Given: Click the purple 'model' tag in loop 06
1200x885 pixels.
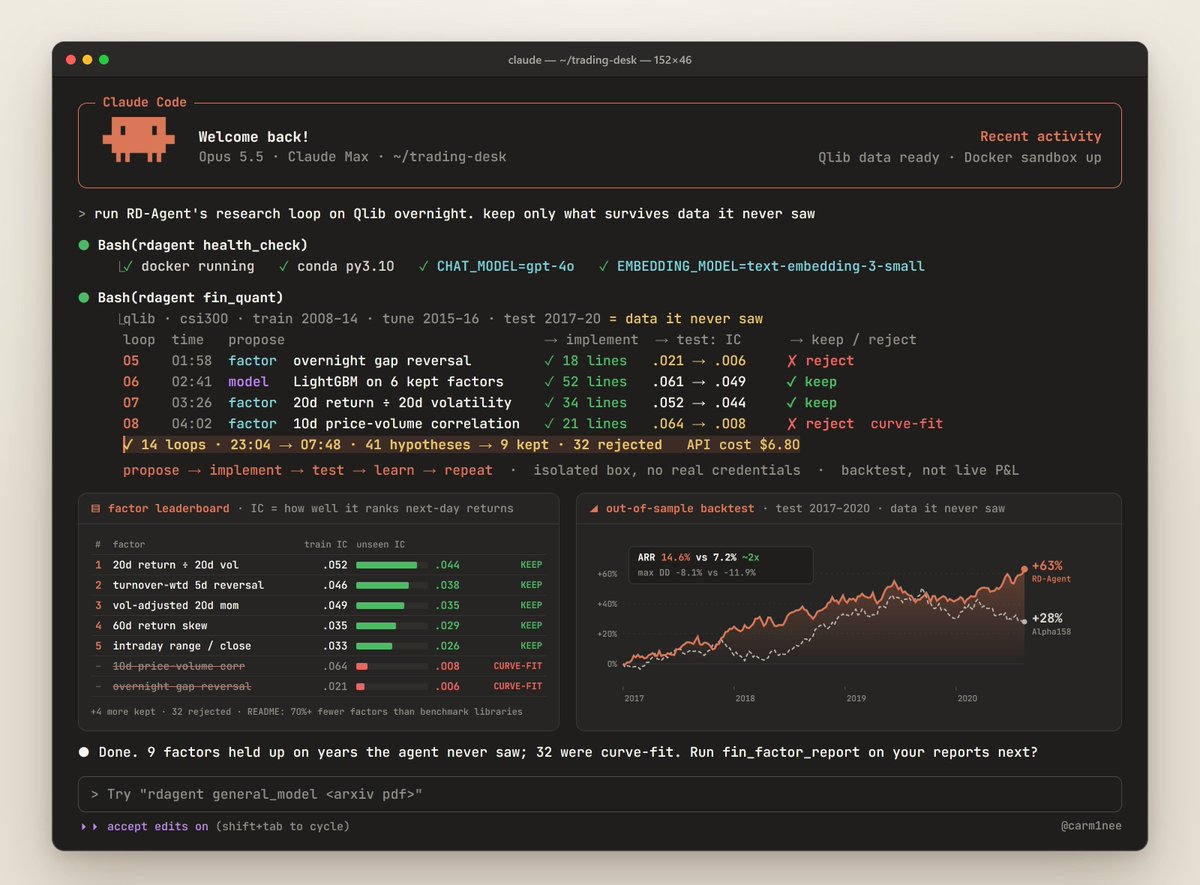Looking at the screenshot, I should pyautogui.click(x=248, y=382).
